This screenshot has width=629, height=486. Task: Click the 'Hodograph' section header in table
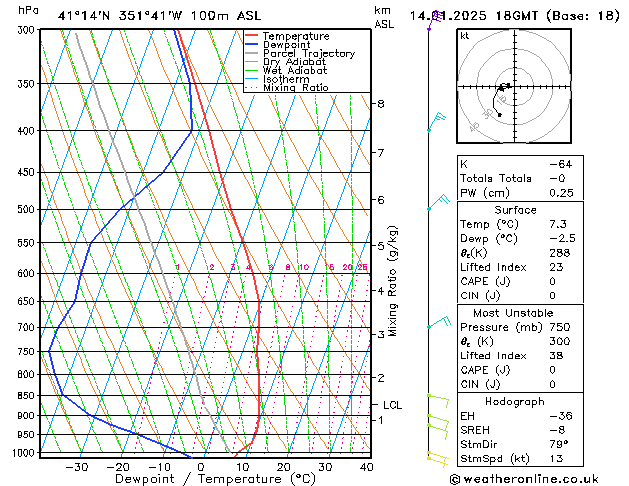(515, 401)
